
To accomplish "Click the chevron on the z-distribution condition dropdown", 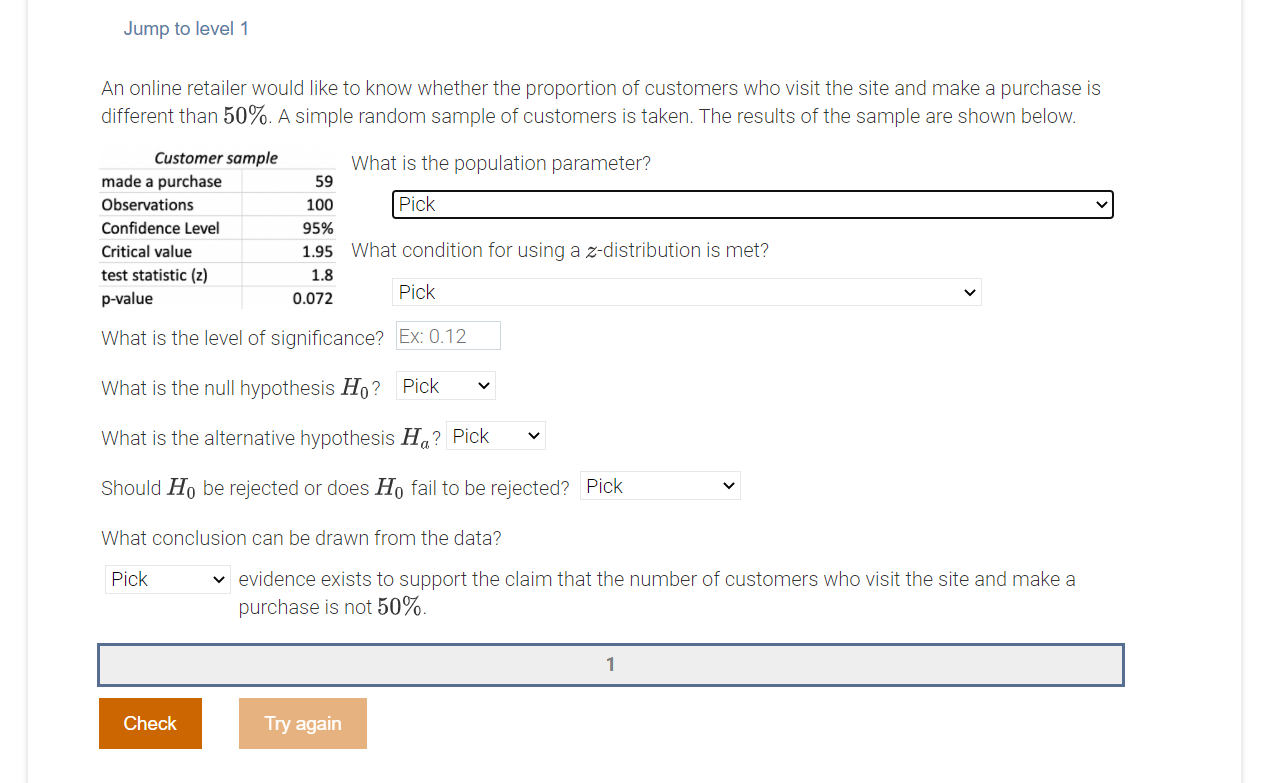I will tap(968, 292).
